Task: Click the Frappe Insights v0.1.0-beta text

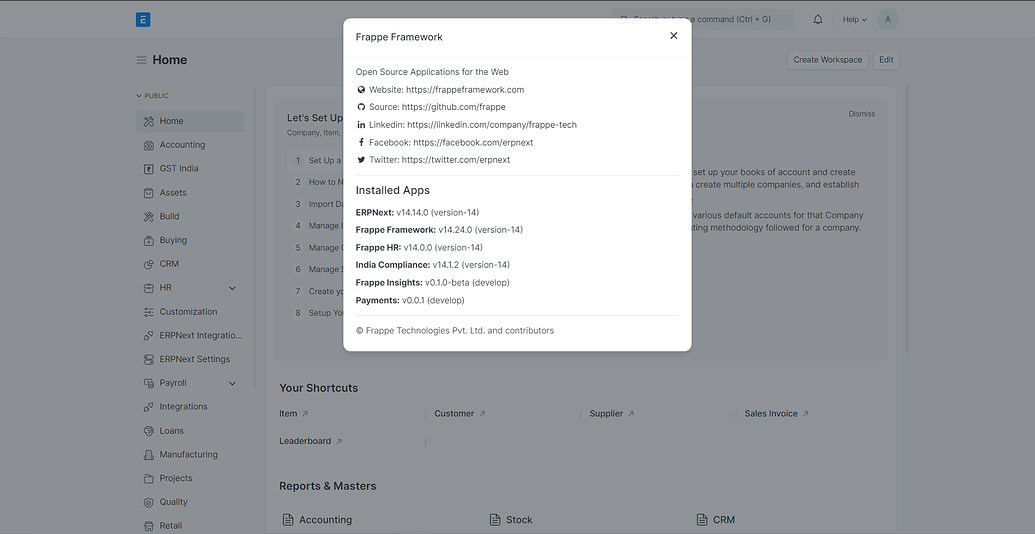Action: tap(467, 283)
